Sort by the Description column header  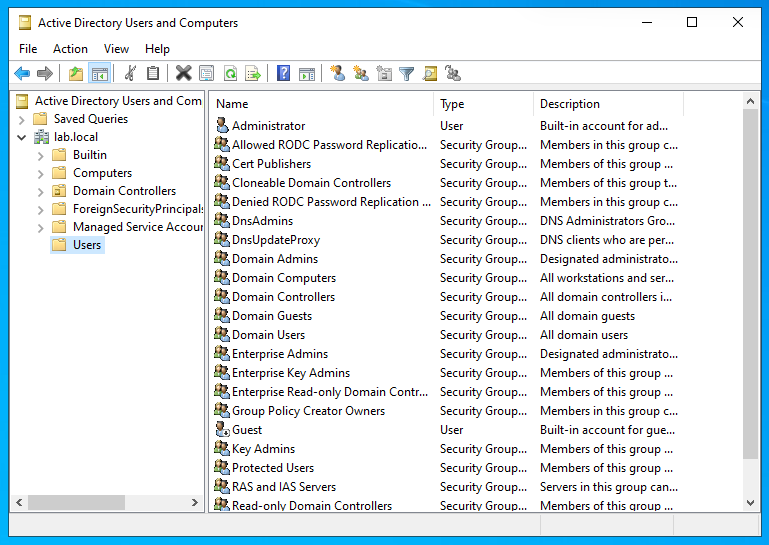(x=608, y=104)
